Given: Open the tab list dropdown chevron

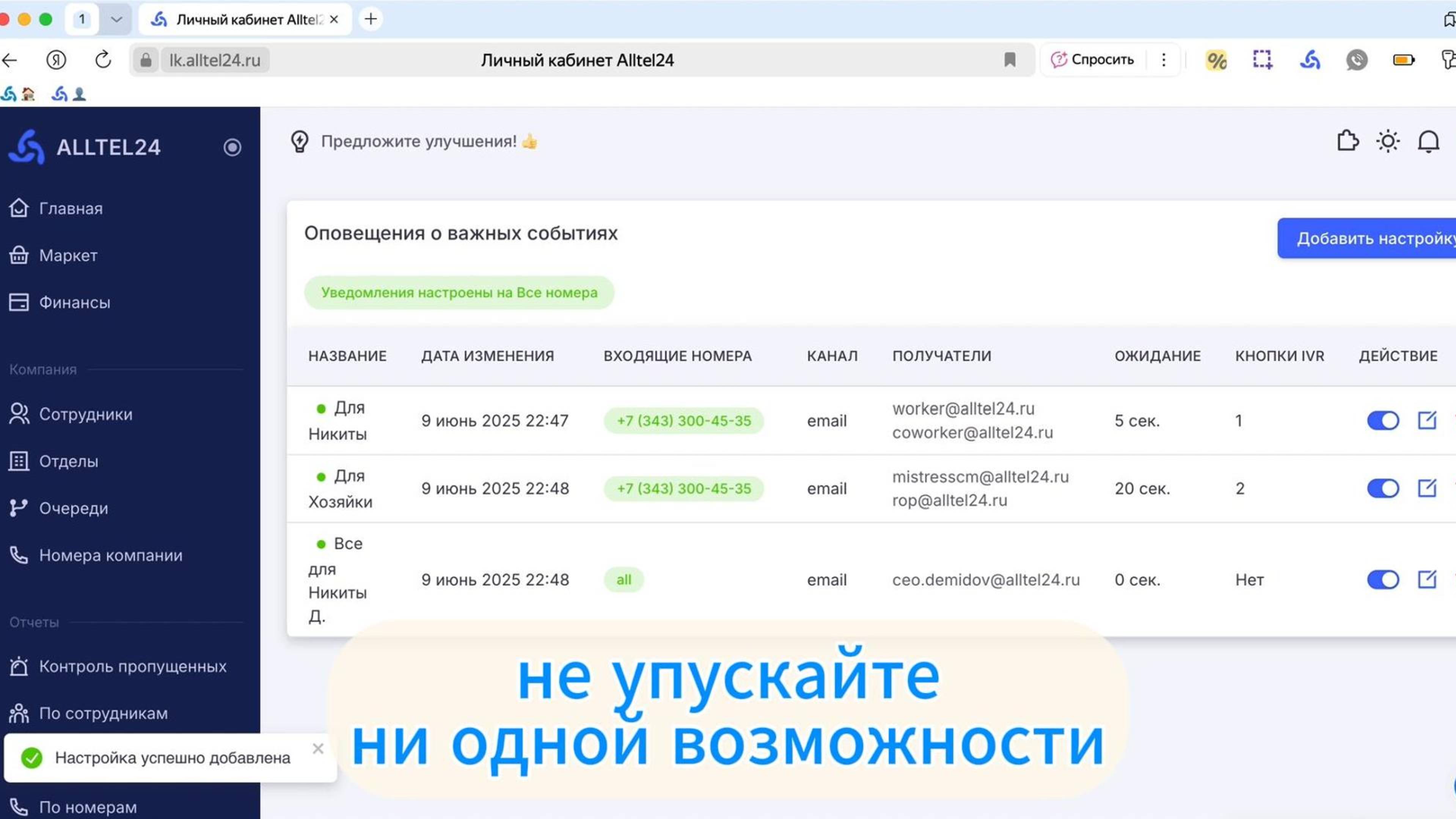Looking at the screenshot, I should tap(116, 19).
